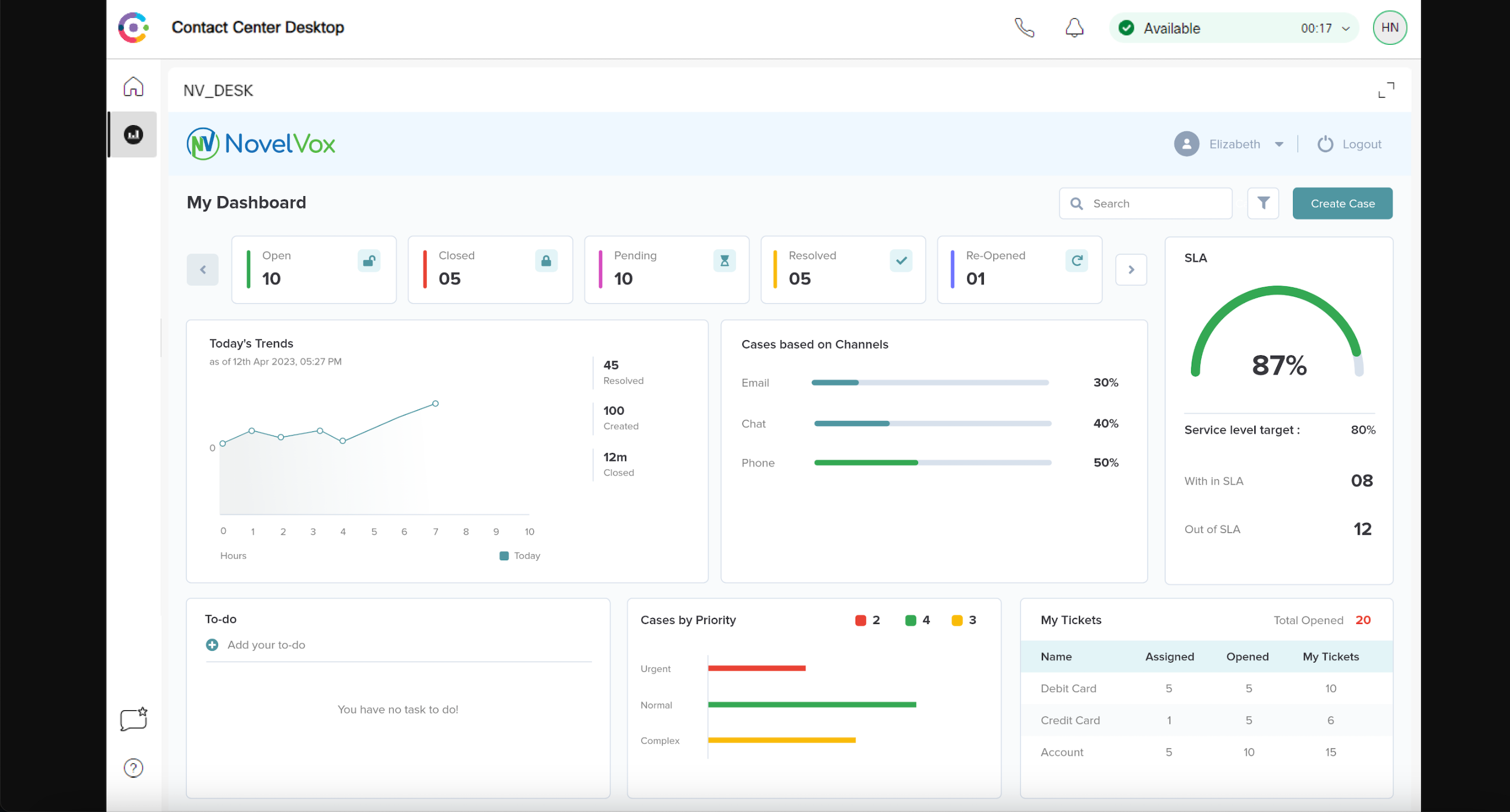Select the Closed cases card

(490, 270)
